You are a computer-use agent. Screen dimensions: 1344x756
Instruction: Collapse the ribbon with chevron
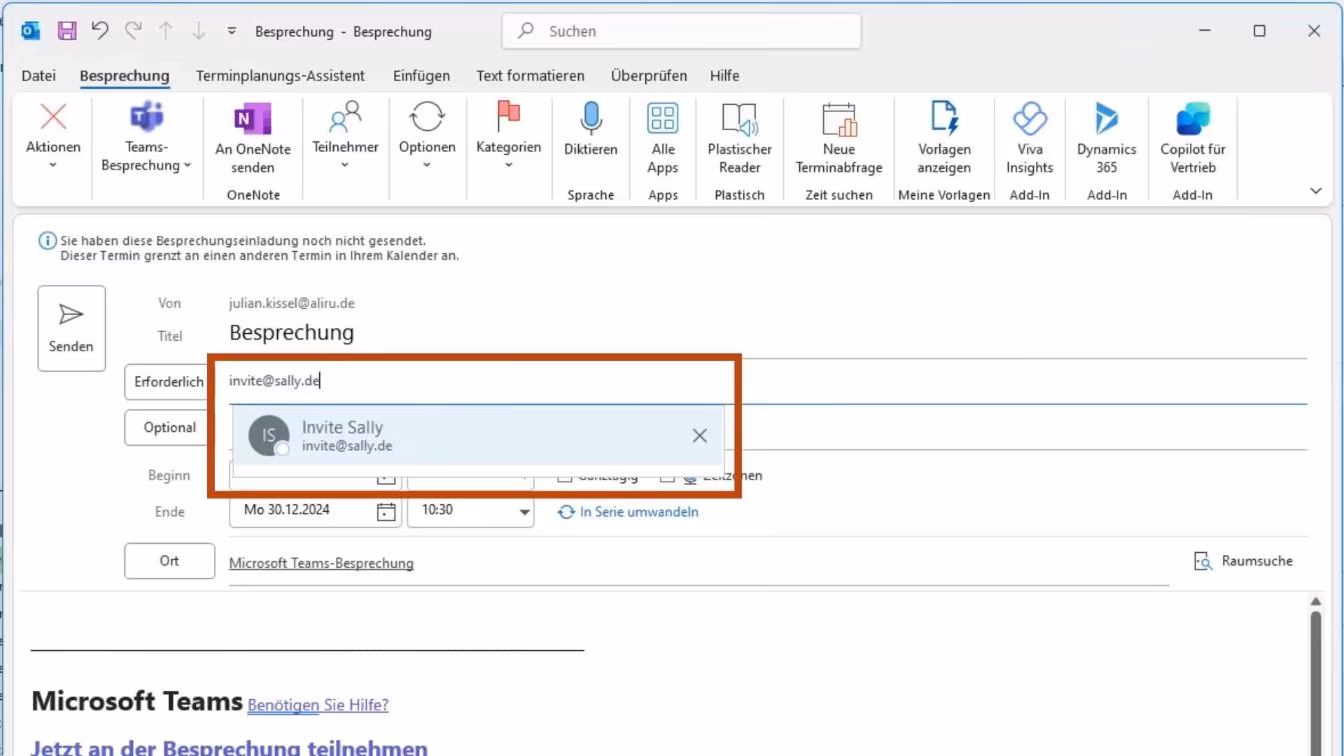pyautogui.click(x=1315, y=191)
